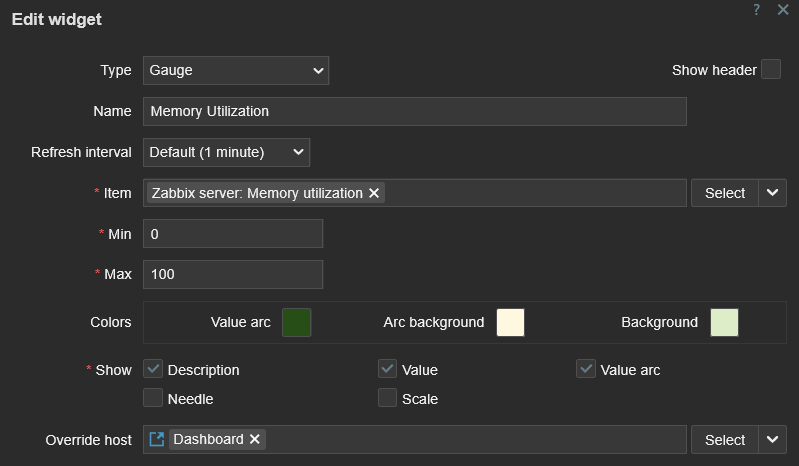Click the Name field with Memory Utilization

[x=415, y=111]
